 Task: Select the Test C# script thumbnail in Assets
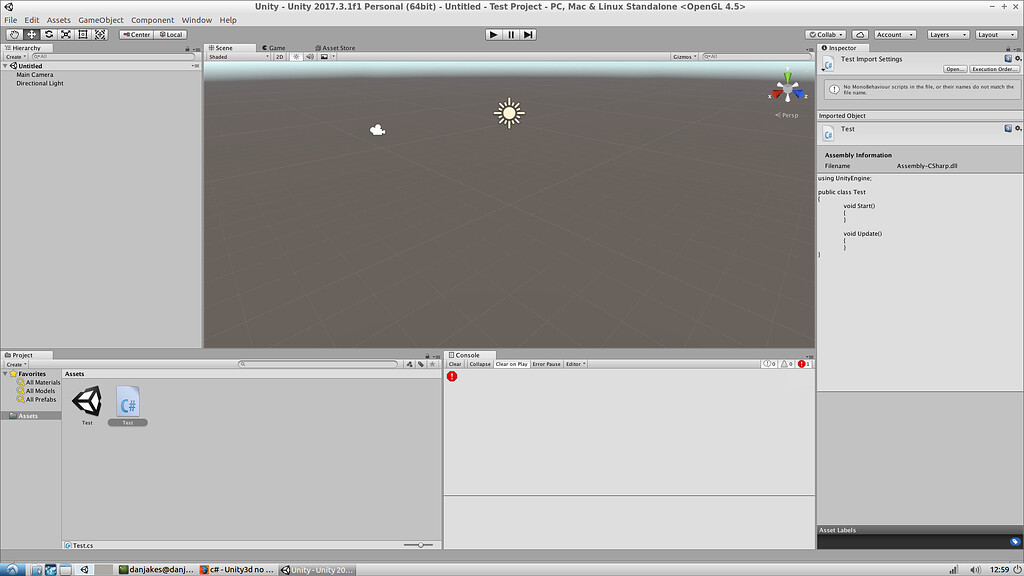[127, 402]
